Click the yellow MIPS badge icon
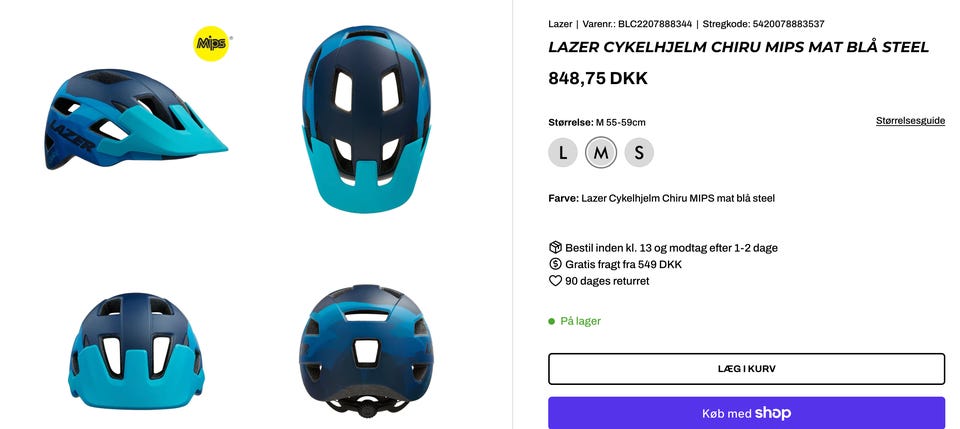960x429 pixels. pos(211,43)
